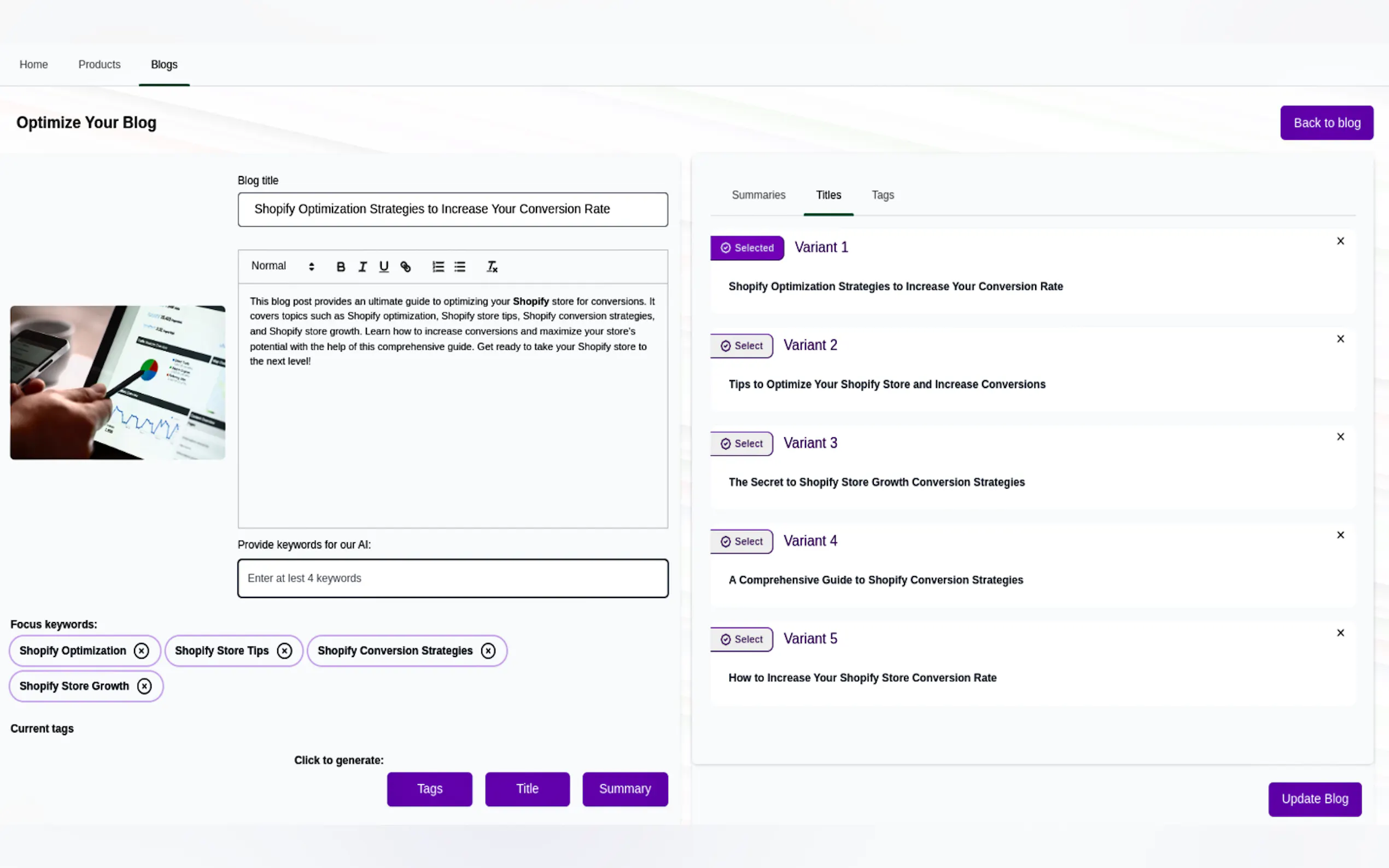Create a bulleted list in editor

[x=460, y=266]
